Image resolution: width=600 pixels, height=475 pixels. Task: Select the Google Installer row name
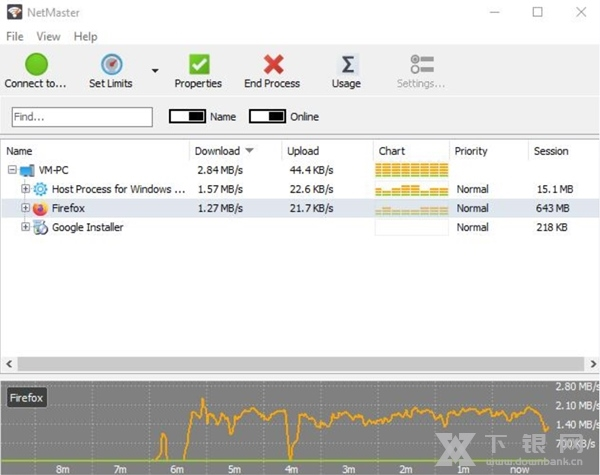88,227
